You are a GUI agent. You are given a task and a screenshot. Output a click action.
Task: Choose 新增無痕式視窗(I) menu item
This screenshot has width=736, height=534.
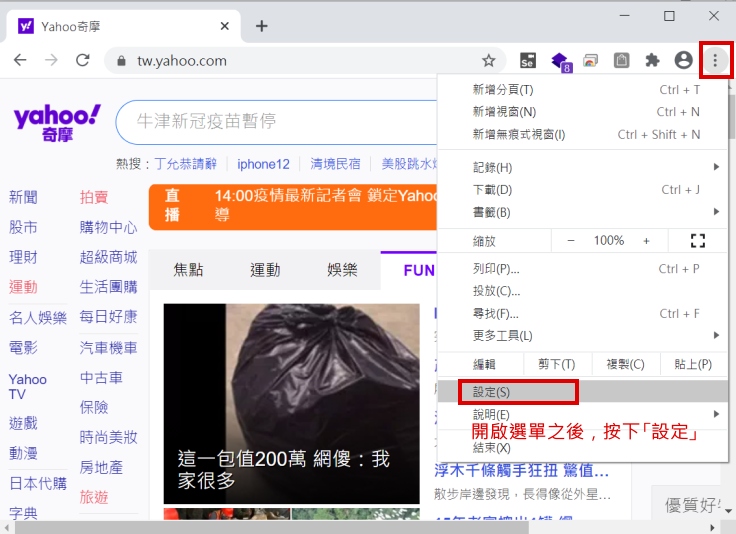(583, 135)
